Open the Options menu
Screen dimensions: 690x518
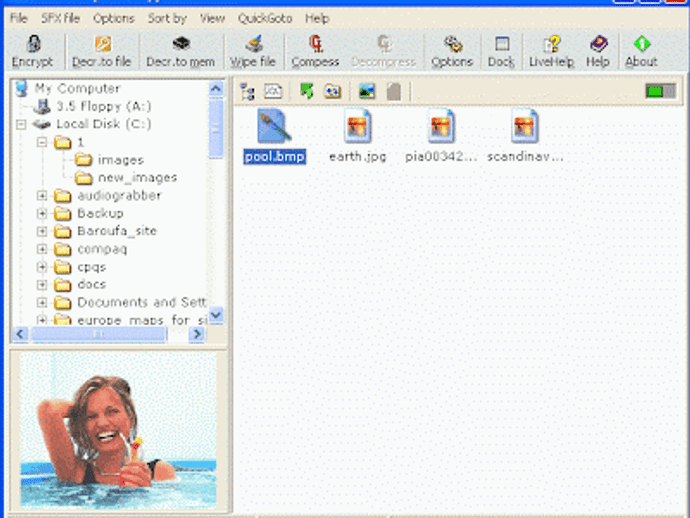(x=114, y=18)
